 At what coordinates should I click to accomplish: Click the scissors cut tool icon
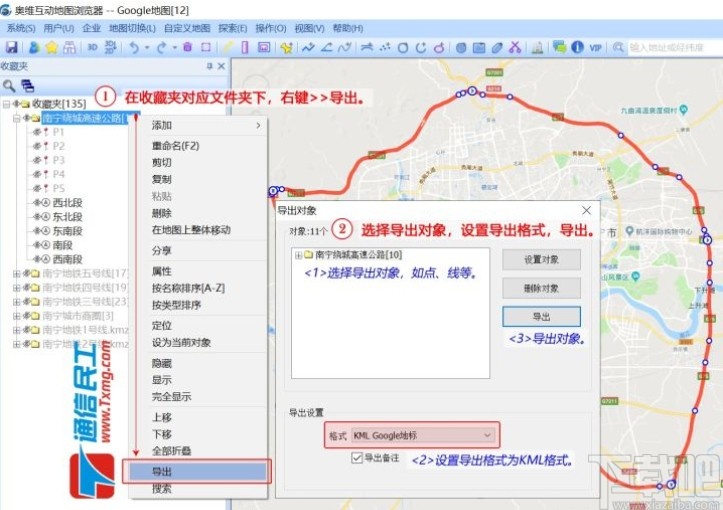click(x=515, y=47)
